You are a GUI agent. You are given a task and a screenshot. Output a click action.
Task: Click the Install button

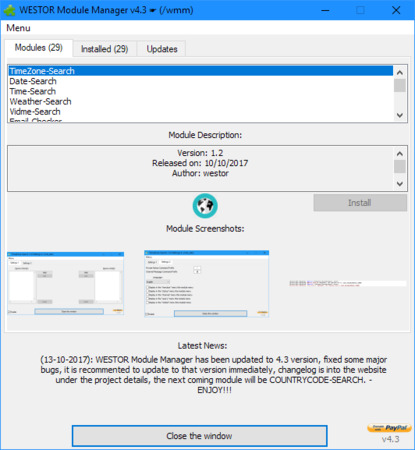tap(360, 203)
